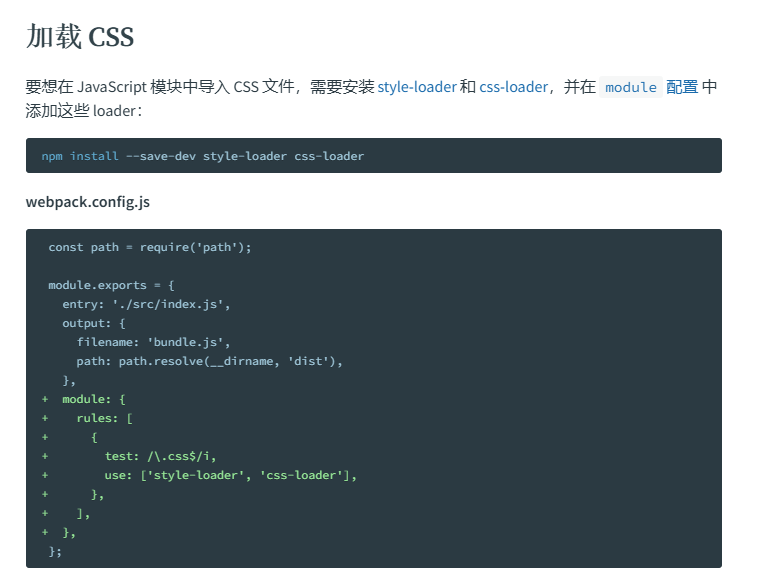The height and width of the screenshot is (580, 764).
Task: Open the css-loader link in the paragraph
Action: [x=513, y=87]
